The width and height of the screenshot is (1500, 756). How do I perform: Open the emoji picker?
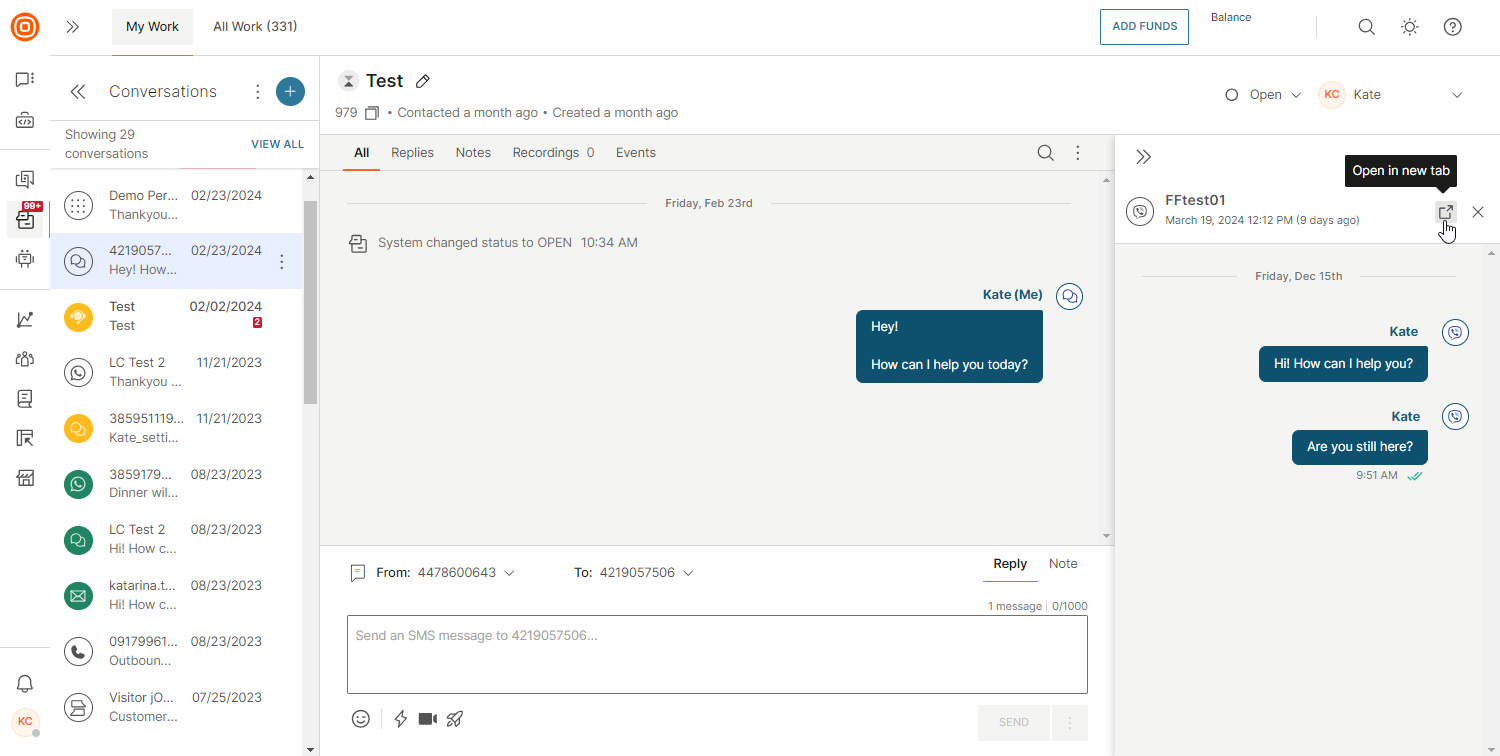point(361,719)
